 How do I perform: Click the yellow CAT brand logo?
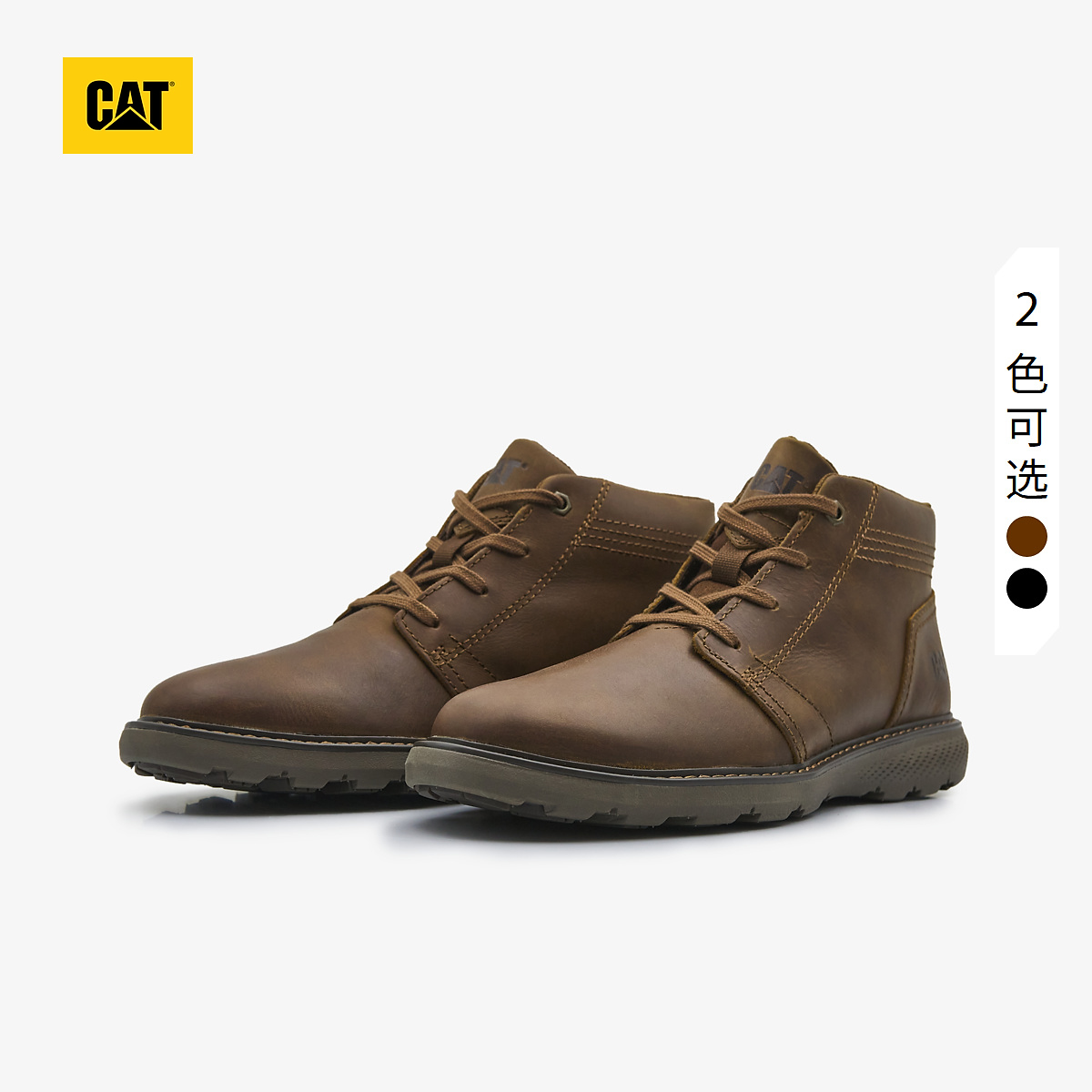click(x=127, y=106)
